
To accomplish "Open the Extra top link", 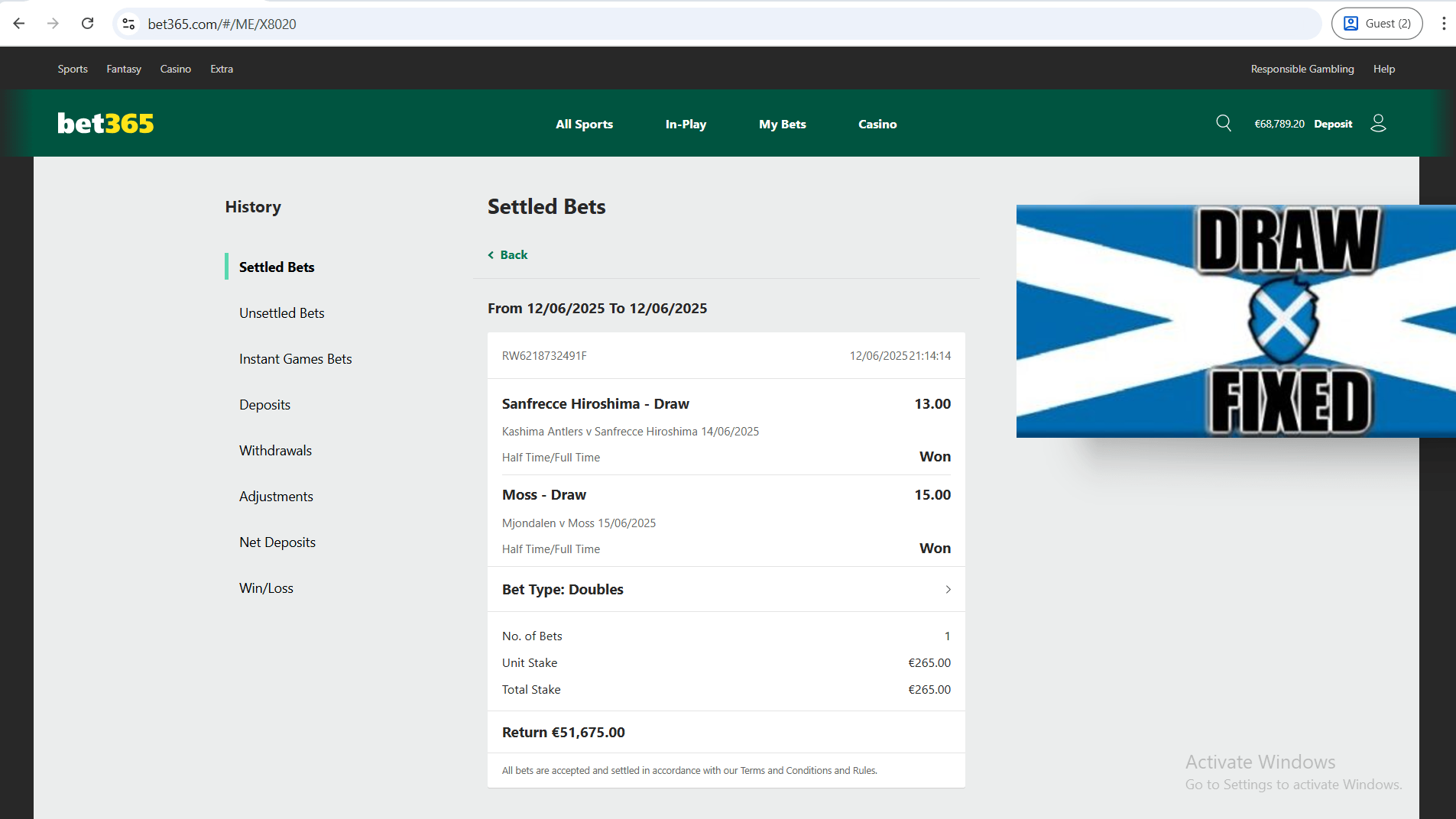I will [222, 69].
